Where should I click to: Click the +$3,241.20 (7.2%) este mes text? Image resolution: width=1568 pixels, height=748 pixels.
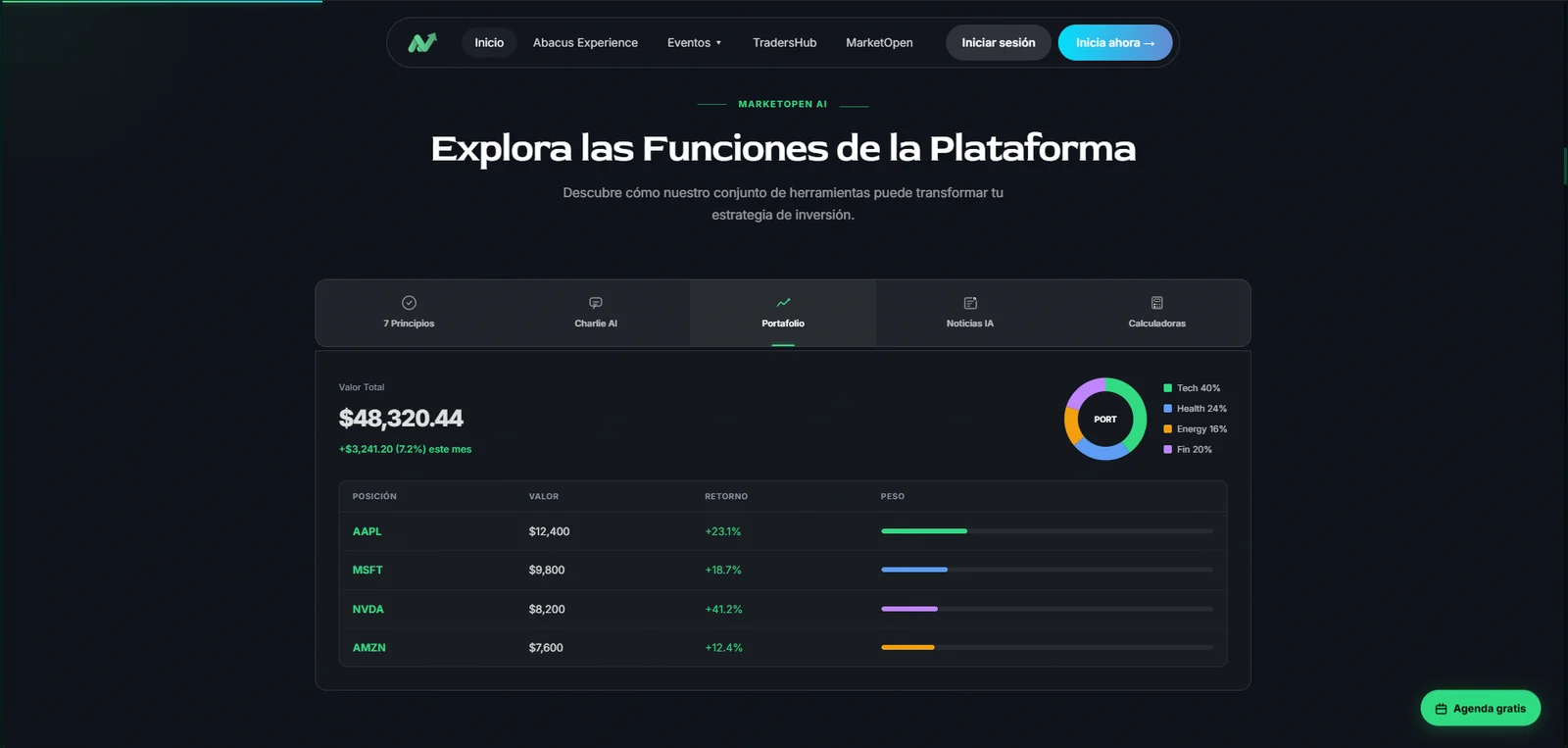pyautogui.click(x=405, y=449)
